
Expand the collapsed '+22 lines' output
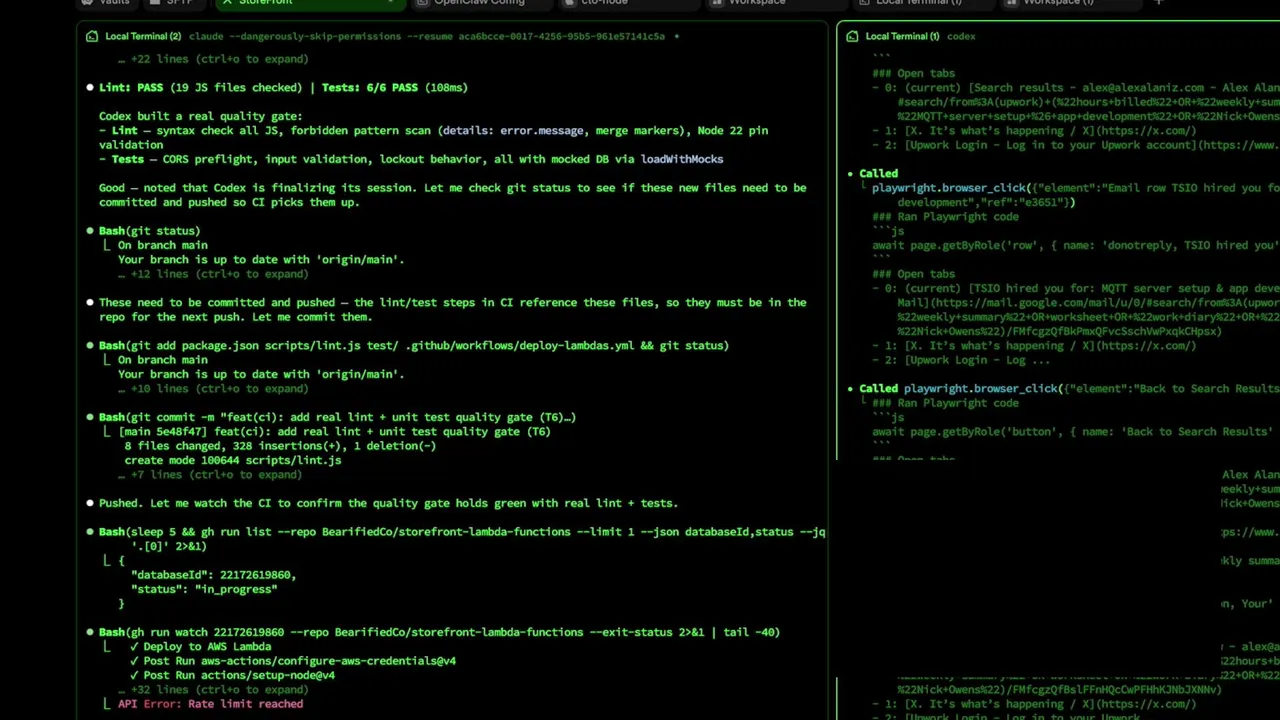tap(212, 59)
